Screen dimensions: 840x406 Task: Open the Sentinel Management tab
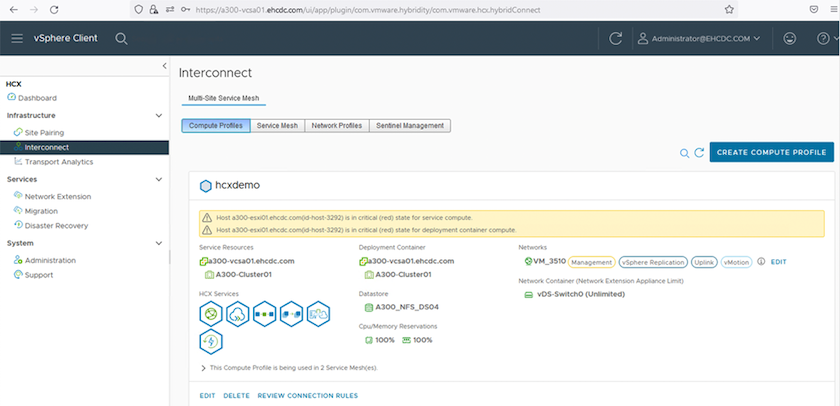[x=409, y=126]
